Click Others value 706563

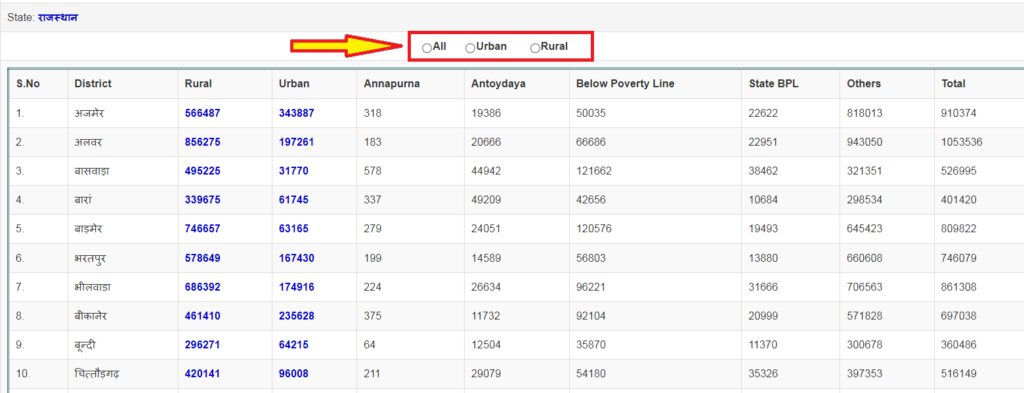coord(865,287)
